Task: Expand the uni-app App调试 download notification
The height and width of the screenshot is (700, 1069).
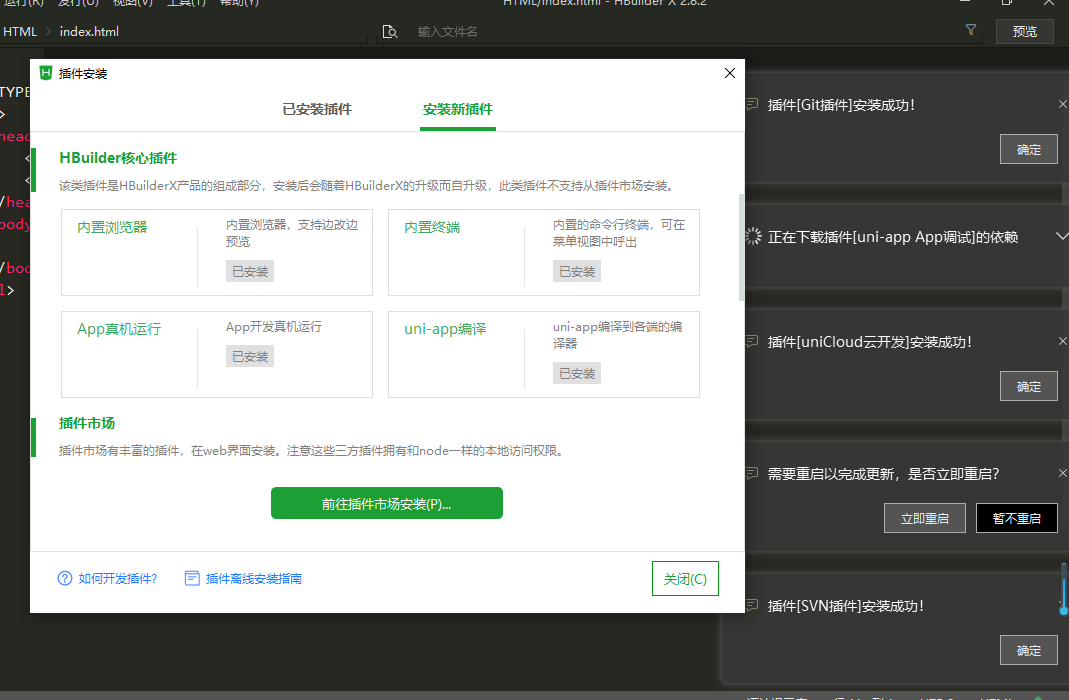Action: click(1062, 237)
